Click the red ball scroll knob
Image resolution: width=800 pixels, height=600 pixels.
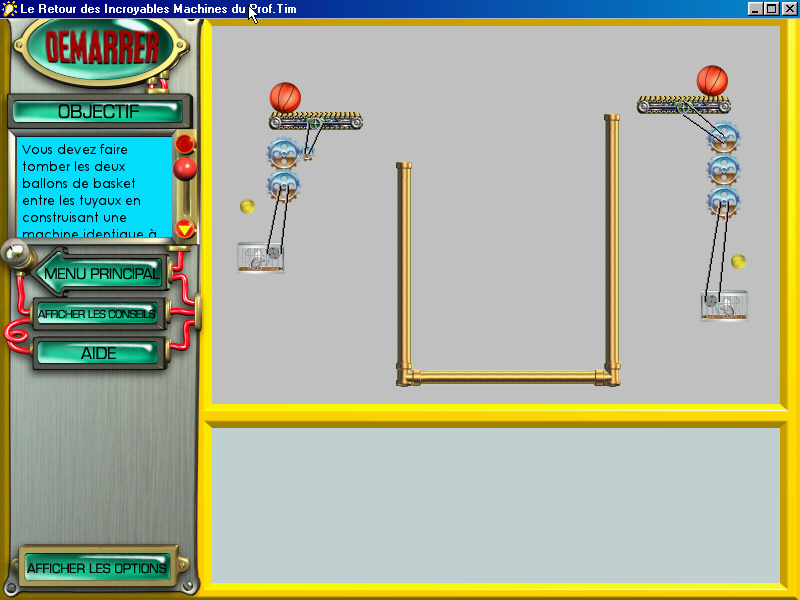185,168
